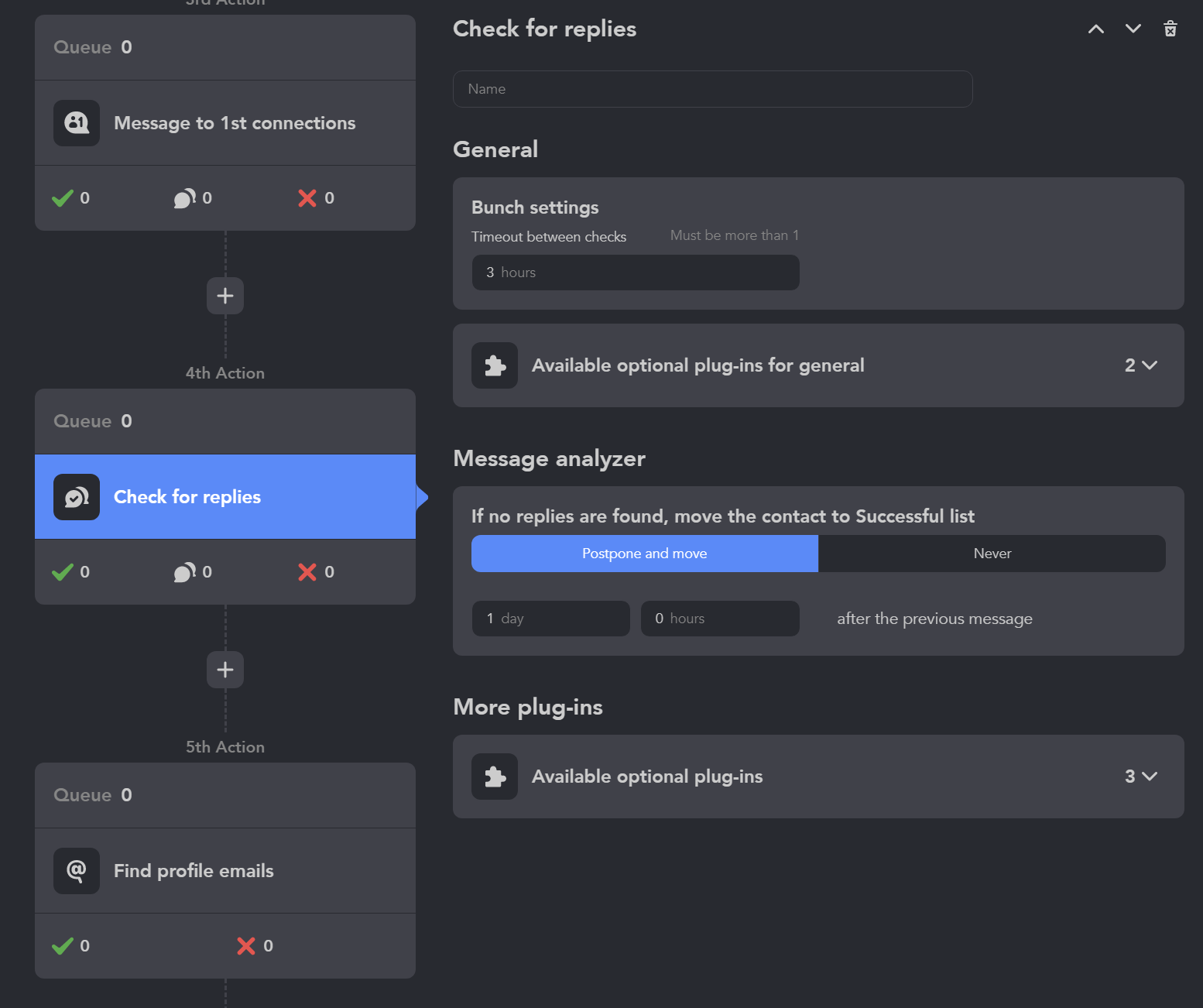This screenshot has height=1008, width=1203.
Task: Click the action Name input field
Action: 712,89
